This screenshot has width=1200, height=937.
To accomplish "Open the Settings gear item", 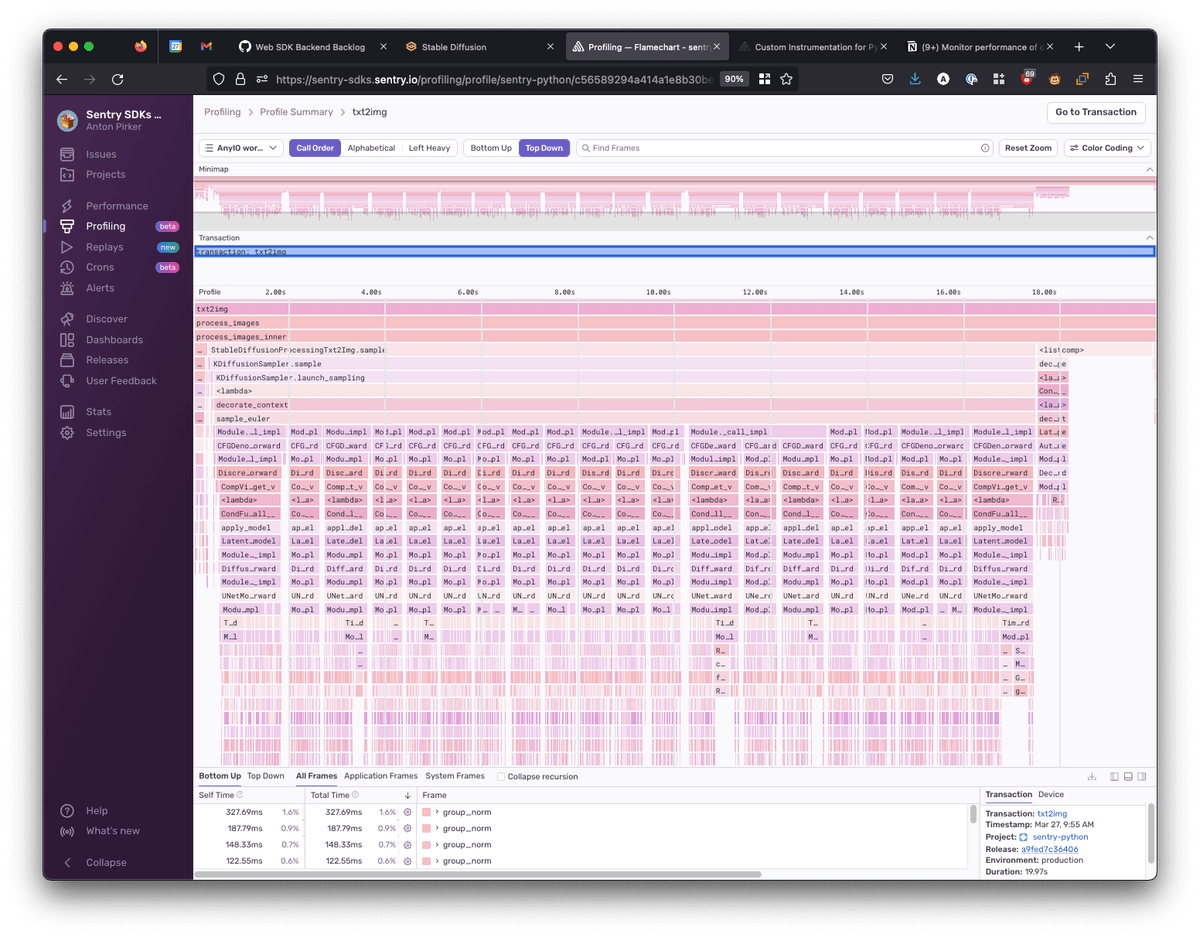I will pyautogui.click(x=105, y=433).
